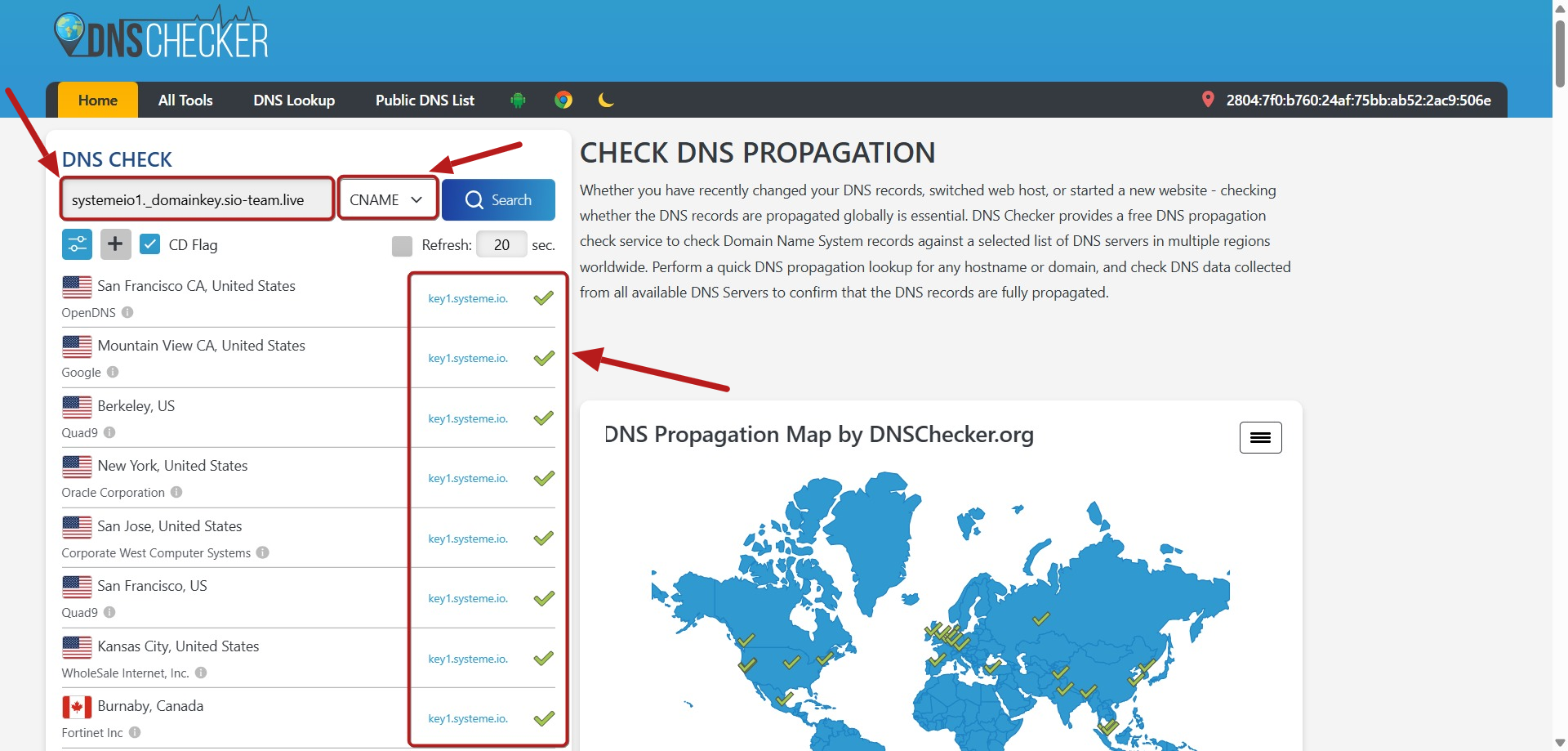The height and width of the screenshot is (751, 1568).
Task: Click the plus add server button
Action: pos(115,244)
